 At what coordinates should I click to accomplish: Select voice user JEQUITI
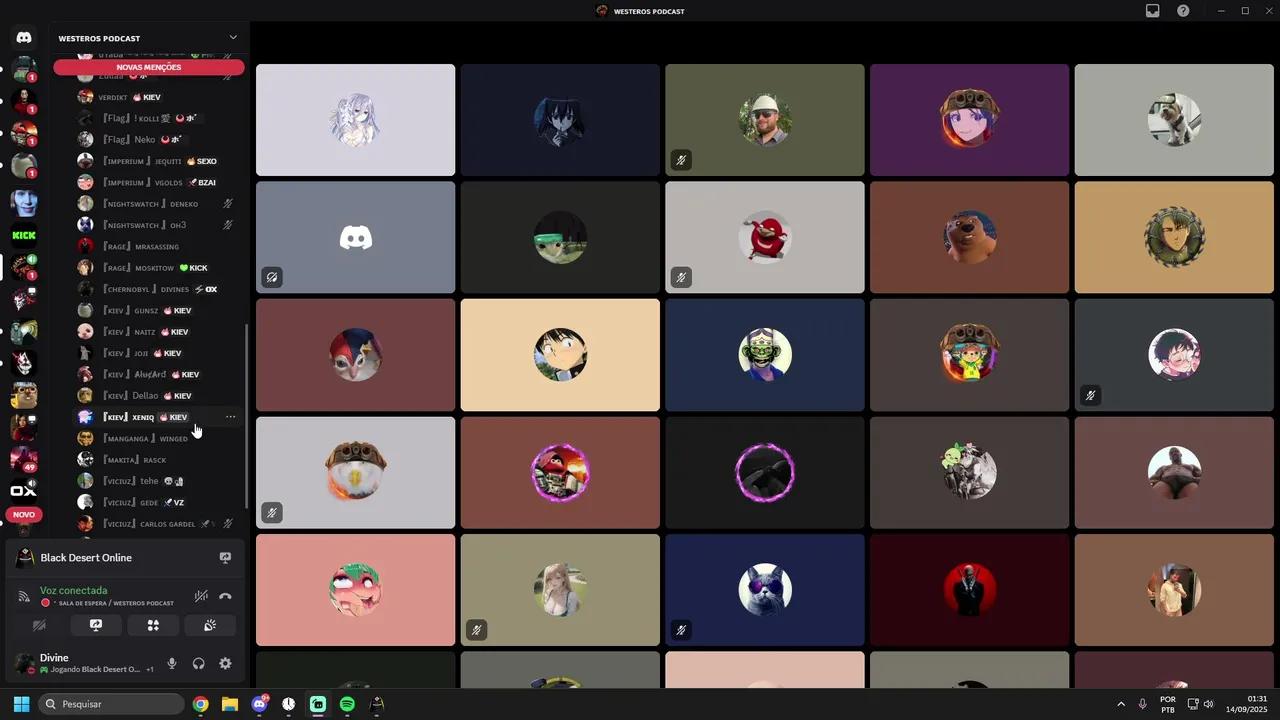[x=160, y=161]
